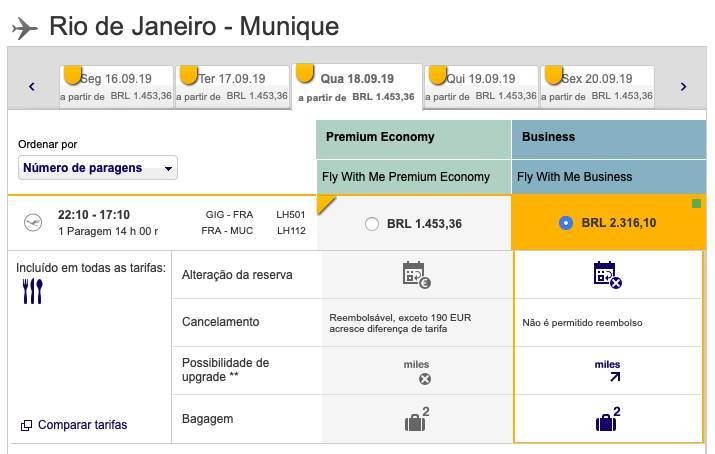Screen dimensions: 715x454
Task: Click Possibilidade de upgrade row label
Action: (226, 370)
